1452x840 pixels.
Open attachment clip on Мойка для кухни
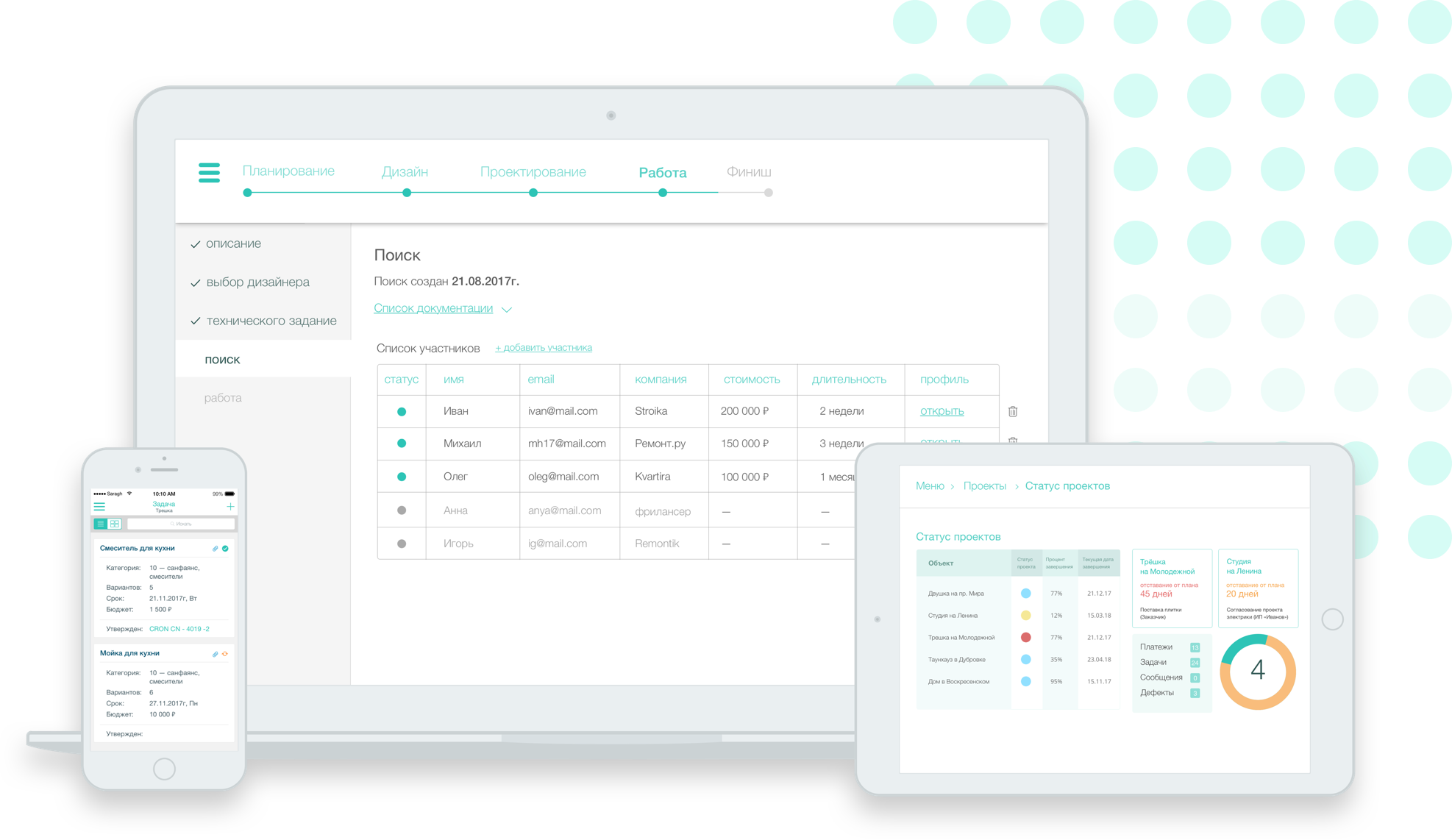[216, 654]
